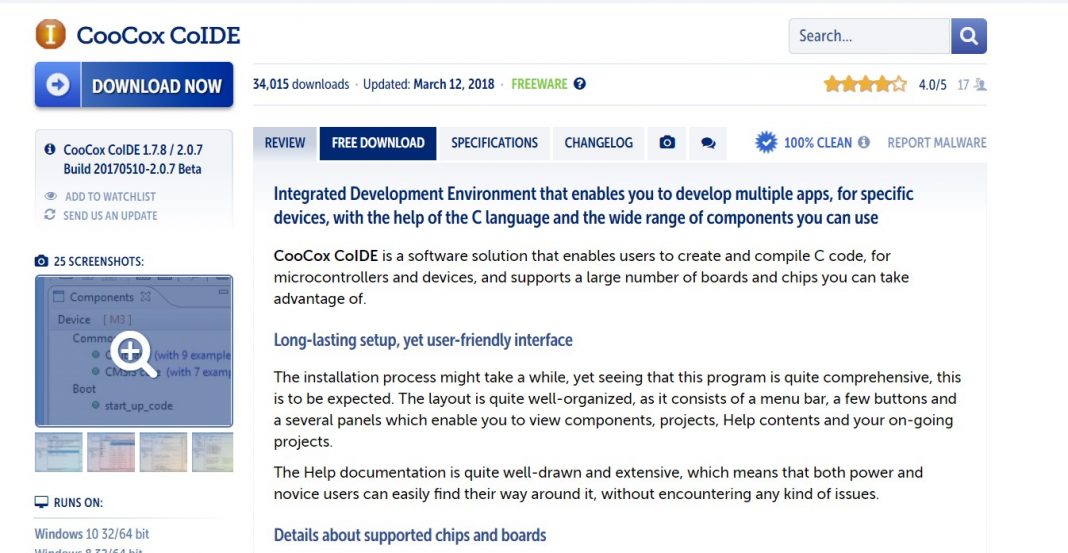
Task: Switch to the Review tab
Action: (285, 143)
